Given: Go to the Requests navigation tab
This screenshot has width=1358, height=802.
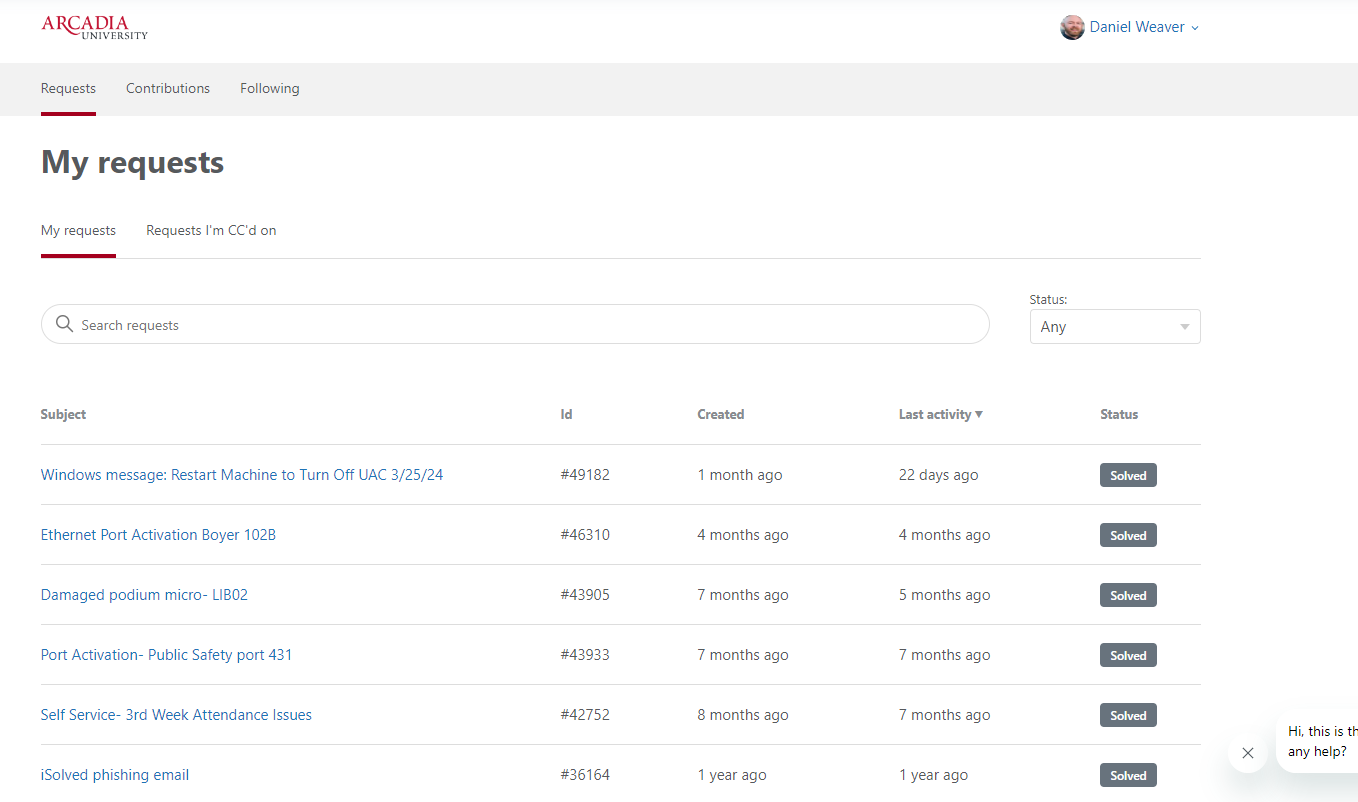Looking at the screenshot, I should 68,88.
